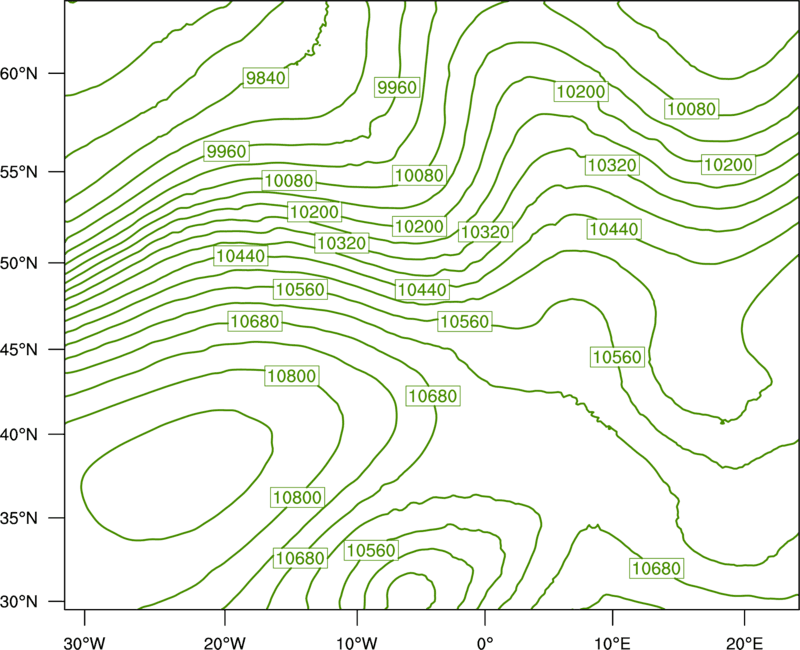The width and height of the screenshot is (800, 650).
Task: Select the westernmost 9960 contour label
Action: click(x=227, y=151)
